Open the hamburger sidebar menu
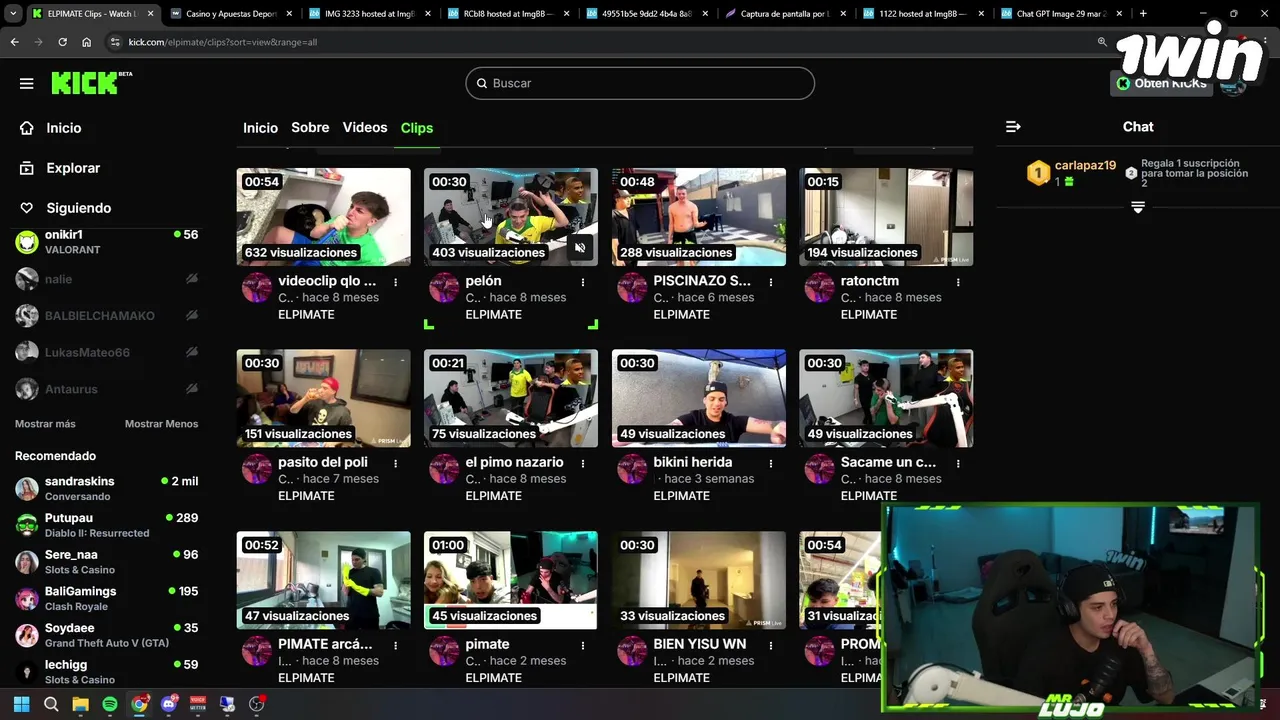This screenshot has width=1280, height=720. 27,83
